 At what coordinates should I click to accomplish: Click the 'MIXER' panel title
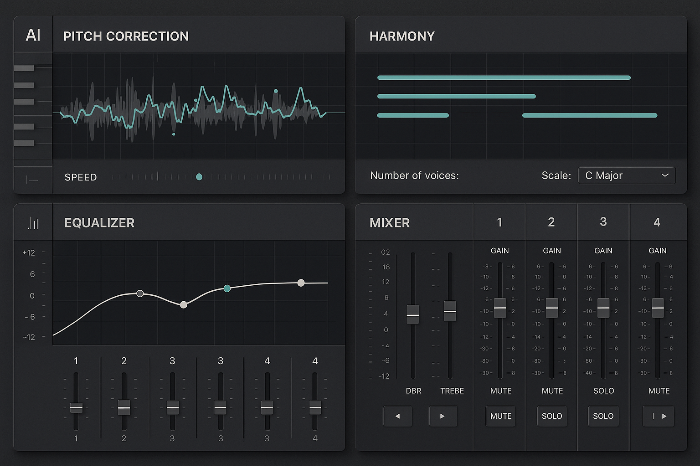pos(389,223)
